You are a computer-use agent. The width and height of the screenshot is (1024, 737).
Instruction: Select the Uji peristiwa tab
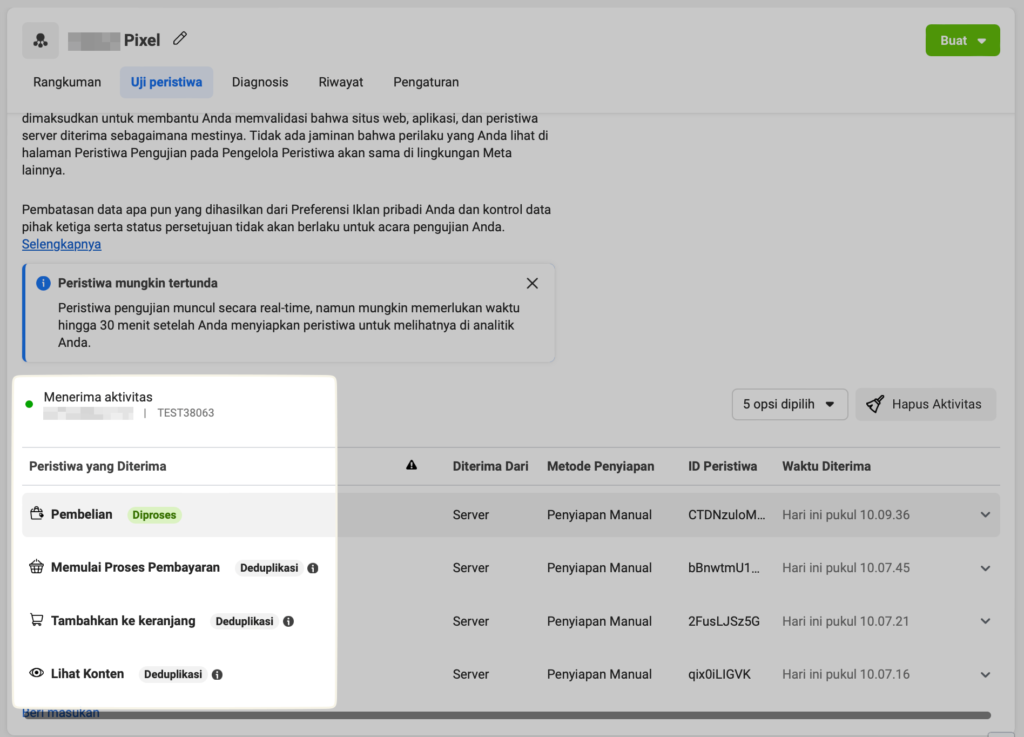pyautogui.click(x=167, y=82)
